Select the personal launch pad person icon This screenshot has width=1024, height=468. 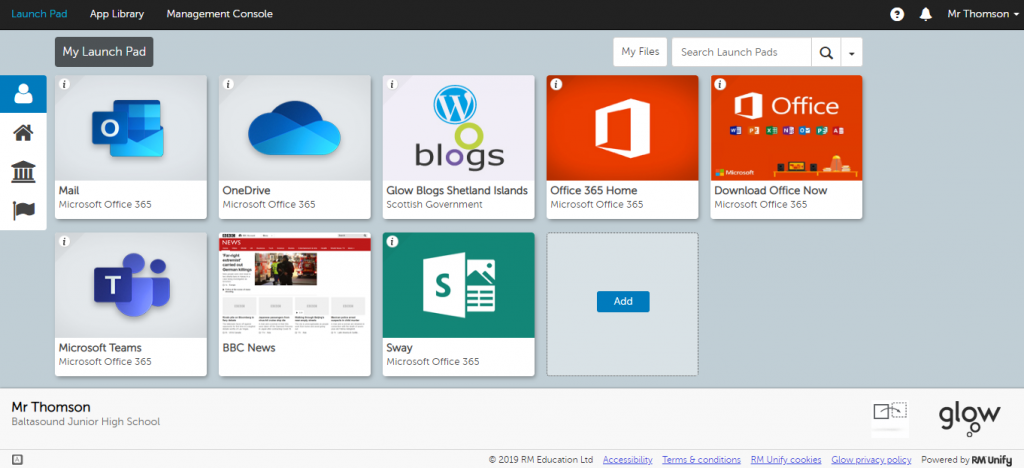point(23,94)
